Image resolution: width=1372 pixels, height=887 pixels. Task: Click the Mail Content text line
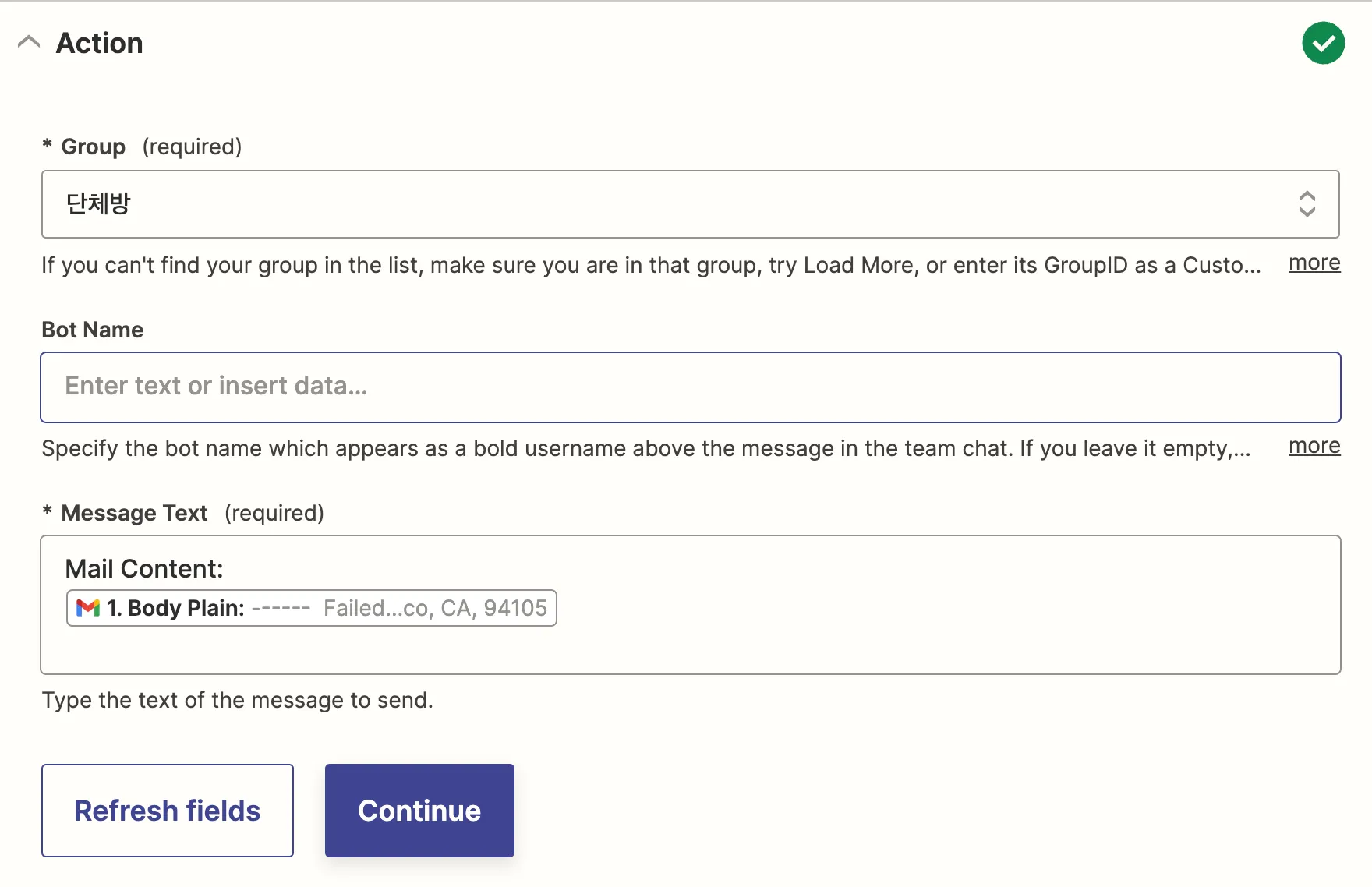click(x=144, y=569)
